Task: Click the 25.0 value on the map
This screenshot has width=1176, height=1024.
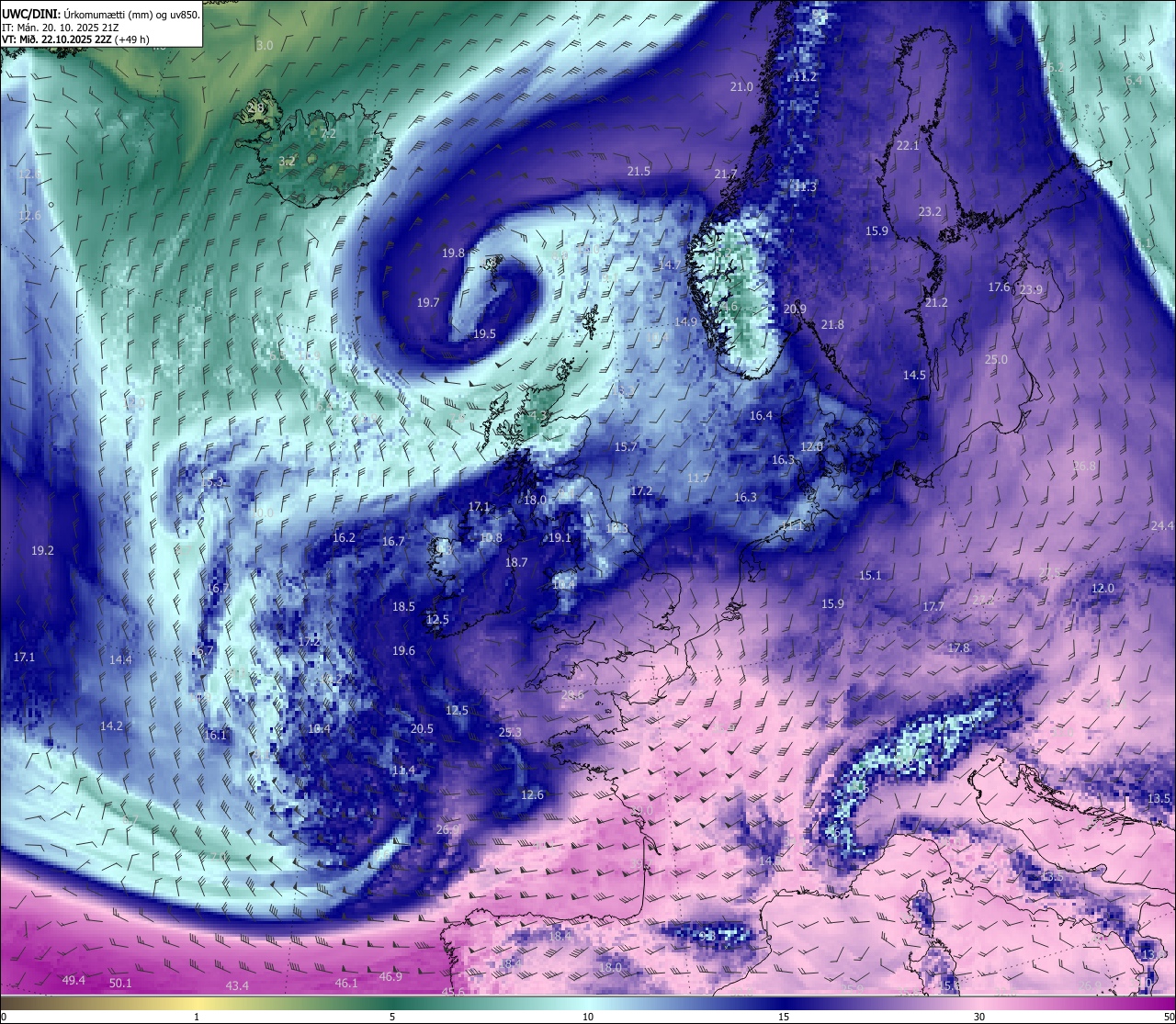Action: point(996,359)
